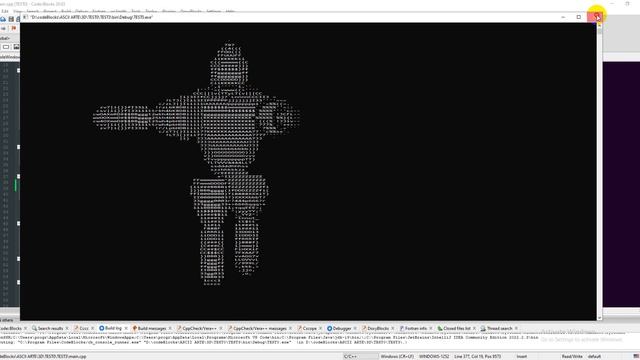This screenshot has height=360, width=640.
Task: Click the Line 377 position status entry
Action: click(478, 356)
